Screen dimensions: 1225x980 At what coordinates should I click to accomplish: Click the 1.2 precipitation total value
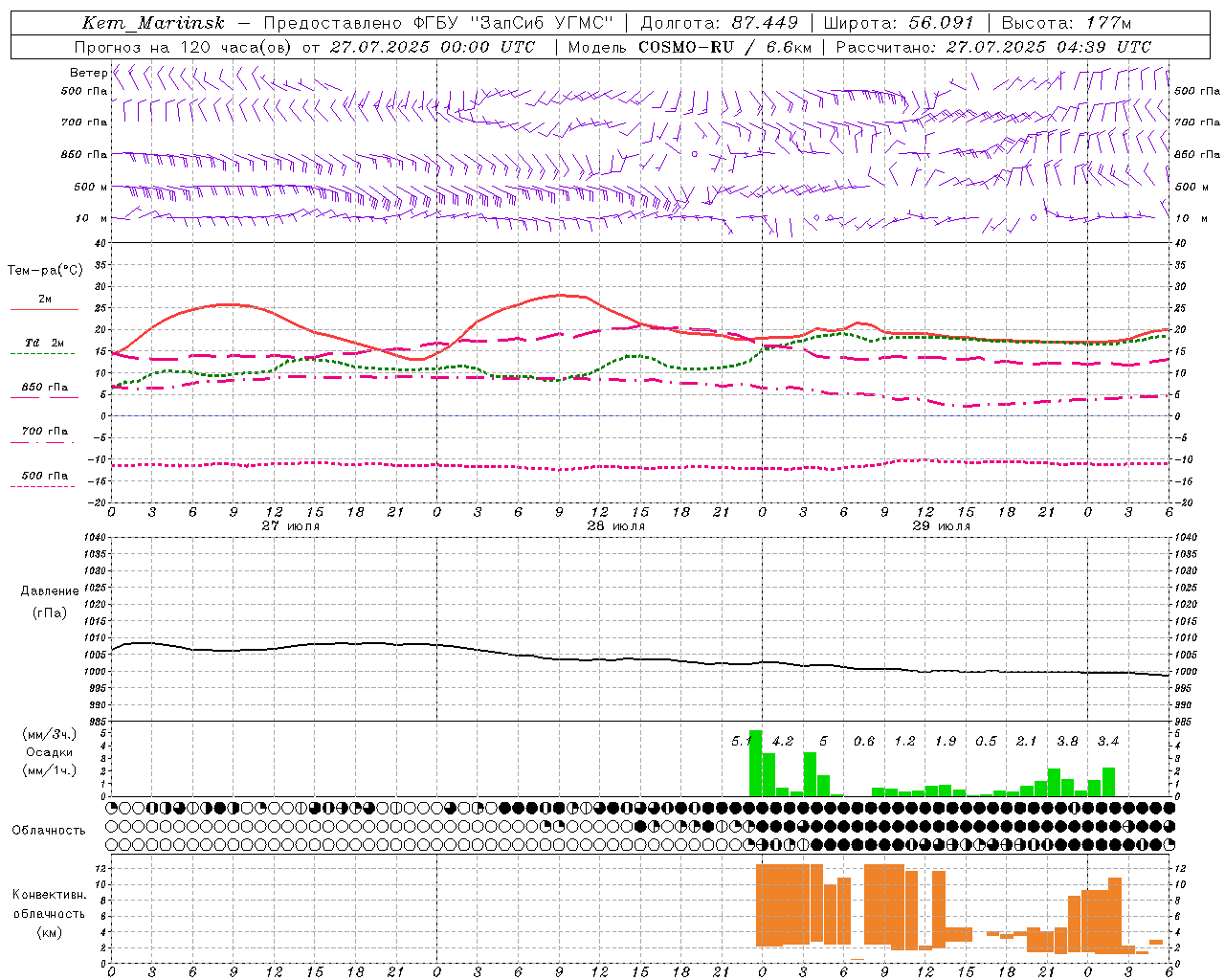[904, 741]
